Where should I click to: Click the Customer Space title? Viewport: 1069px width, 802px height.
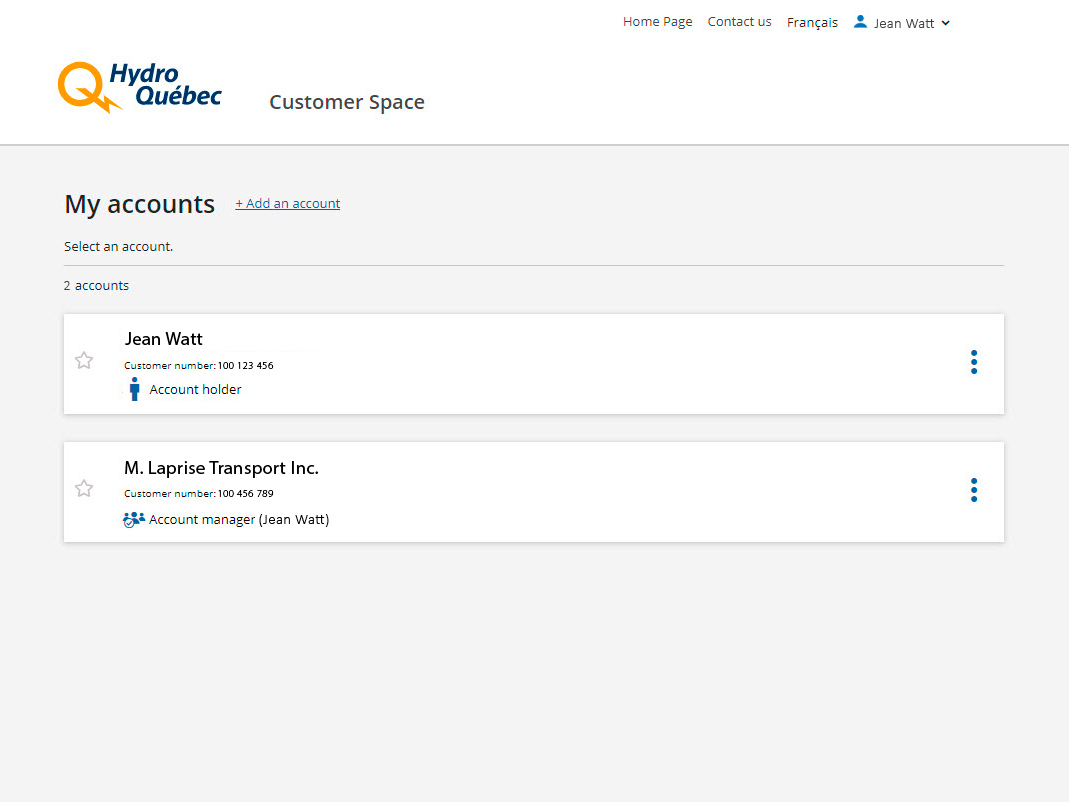tap(346, 102)
